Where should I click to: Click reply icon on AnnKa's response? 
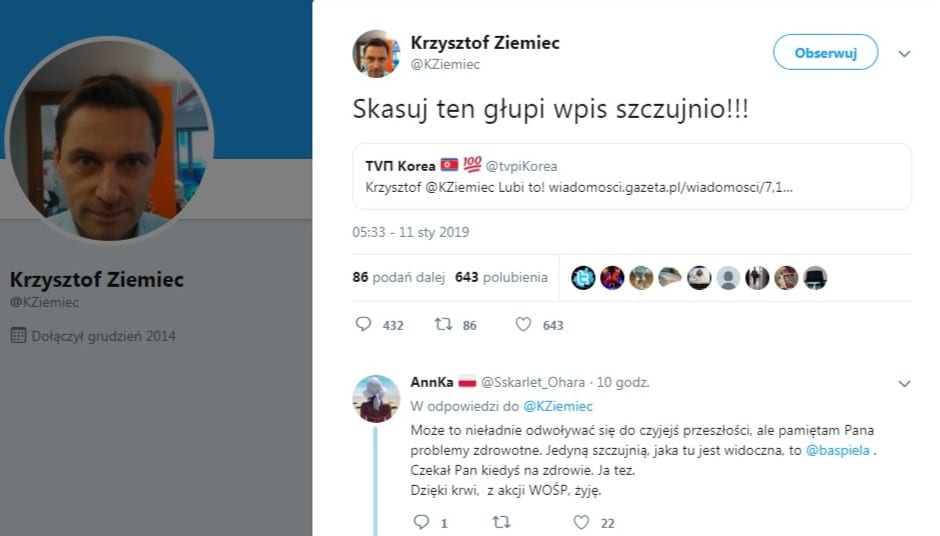pos(421,522)
